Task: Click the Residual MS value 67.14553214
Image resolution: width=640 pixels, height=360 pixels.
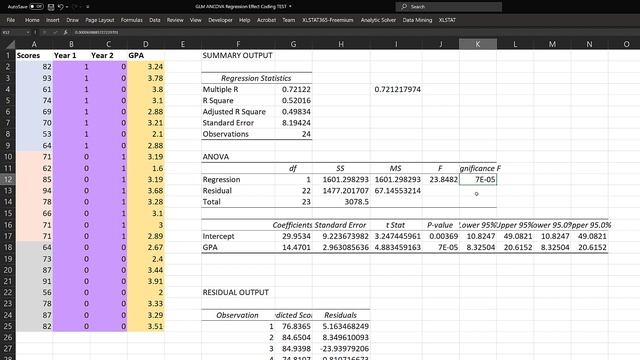Action: click(396, 191)
